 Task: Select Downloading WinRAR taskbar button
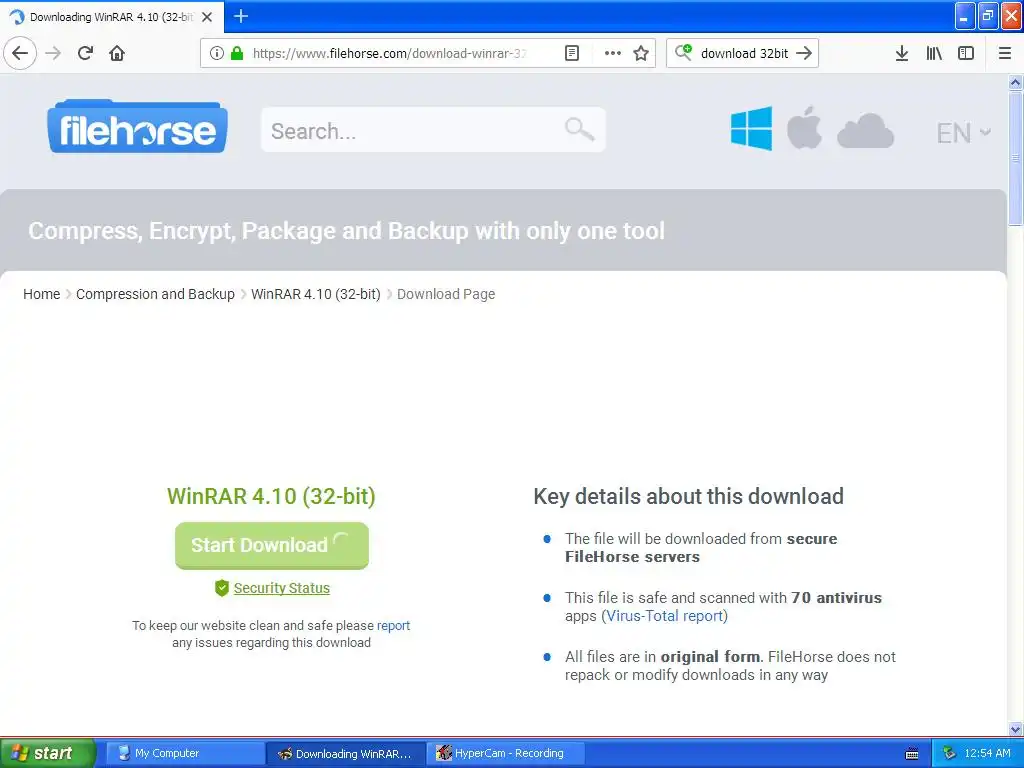coord(346,753)
